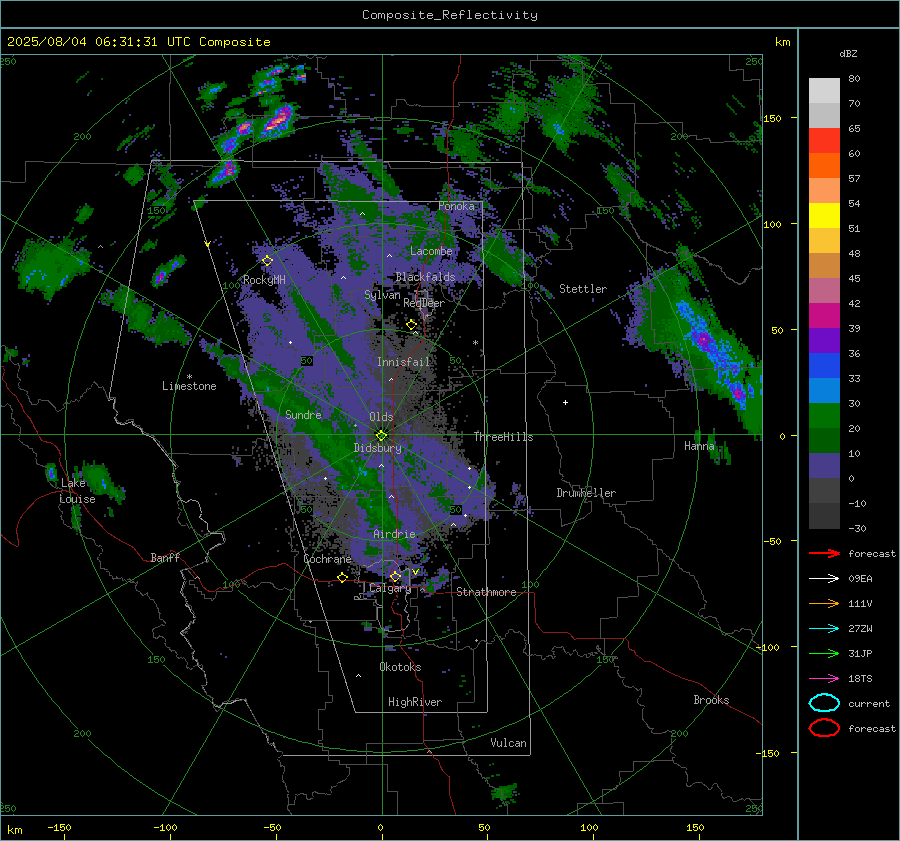The width and height of the screenshot is (900, 841).
Task: Click the Didsbury city label
Action: tap(378, 448)
